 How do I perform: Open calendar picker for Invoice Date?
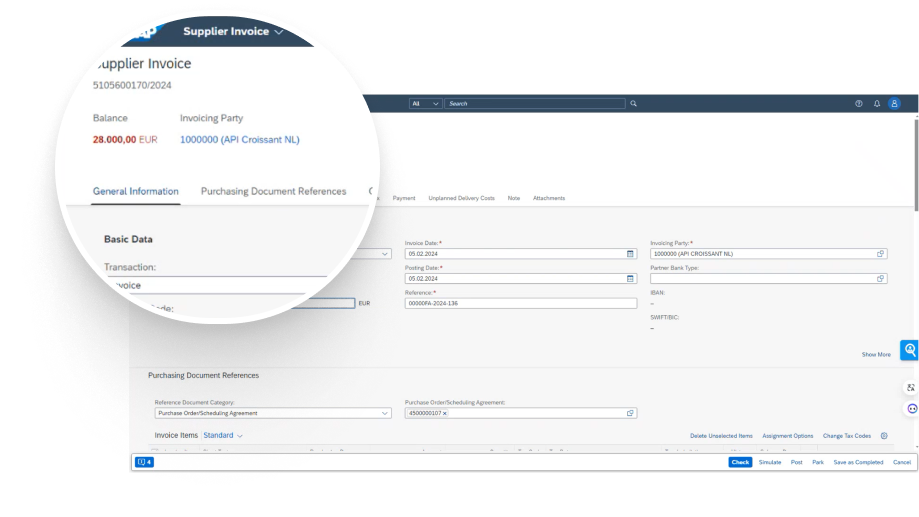[x=630, y=254]
